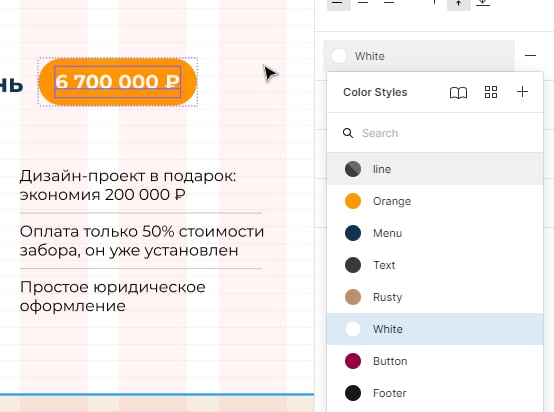The height and width of the screenshot is (412, 554).
Task: Switch color styles to grid view
Action: click(491, 92)
